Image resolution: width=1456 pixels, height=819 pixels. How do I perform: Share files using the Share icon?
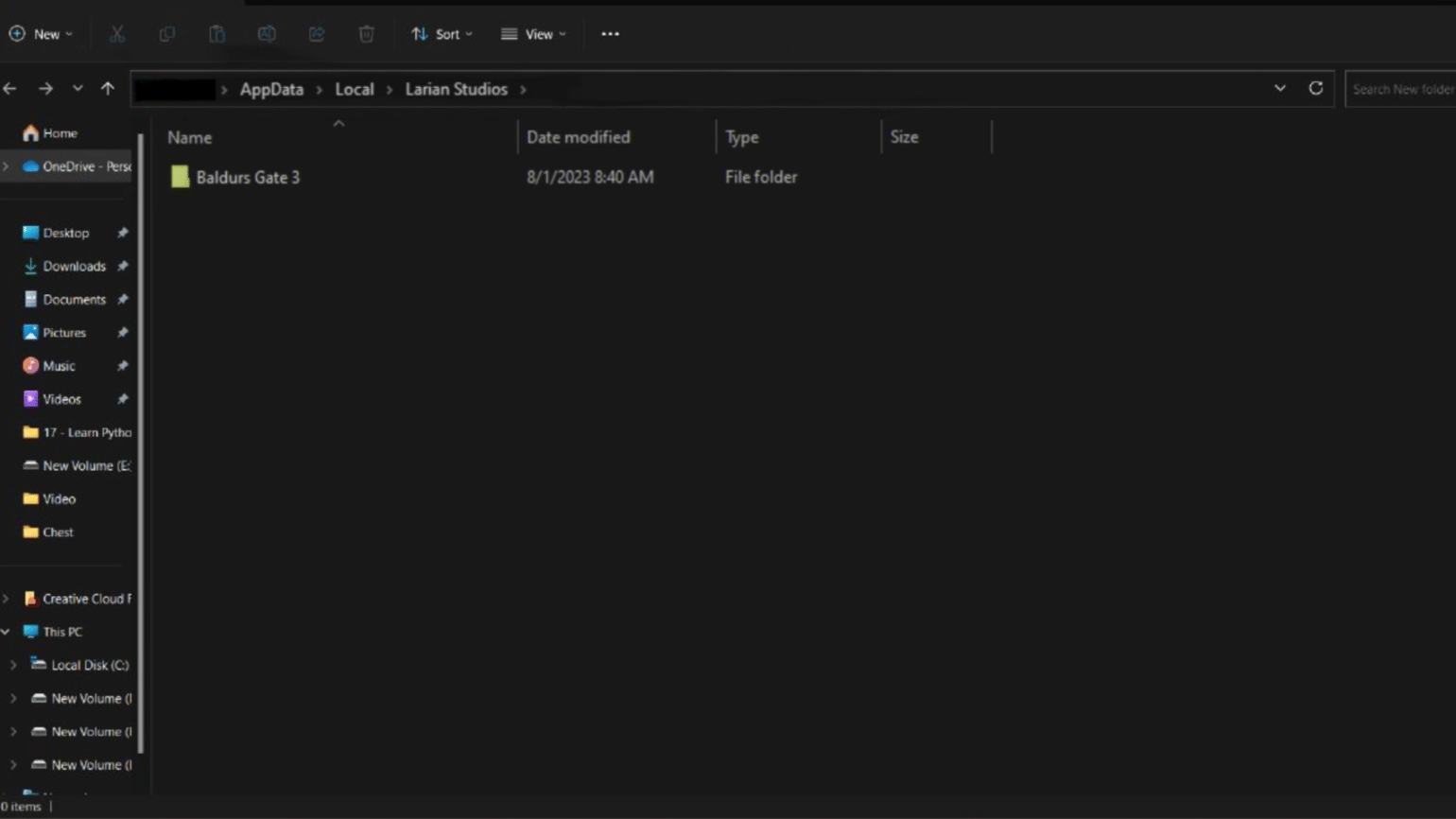pyautogui.click(x=317, y=34)
